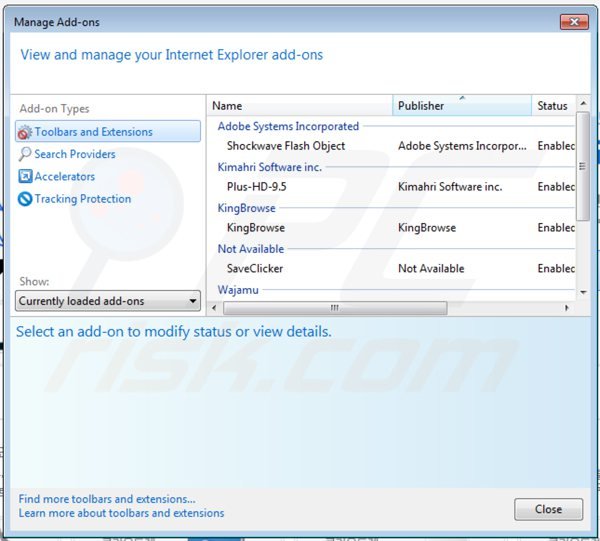Click the Adobe Systems Incorporated group header
The image size is (600, 541).
point(288,126)
